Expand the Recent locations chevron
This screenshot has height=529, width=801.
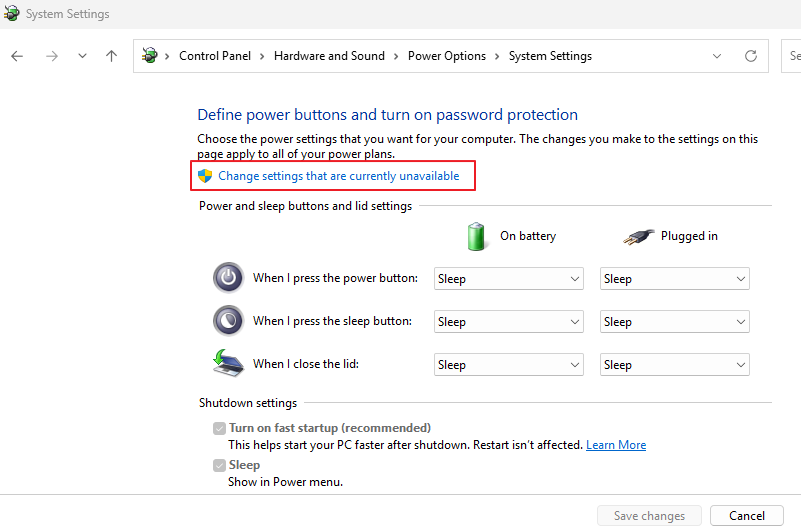click(x=82, y=56)
